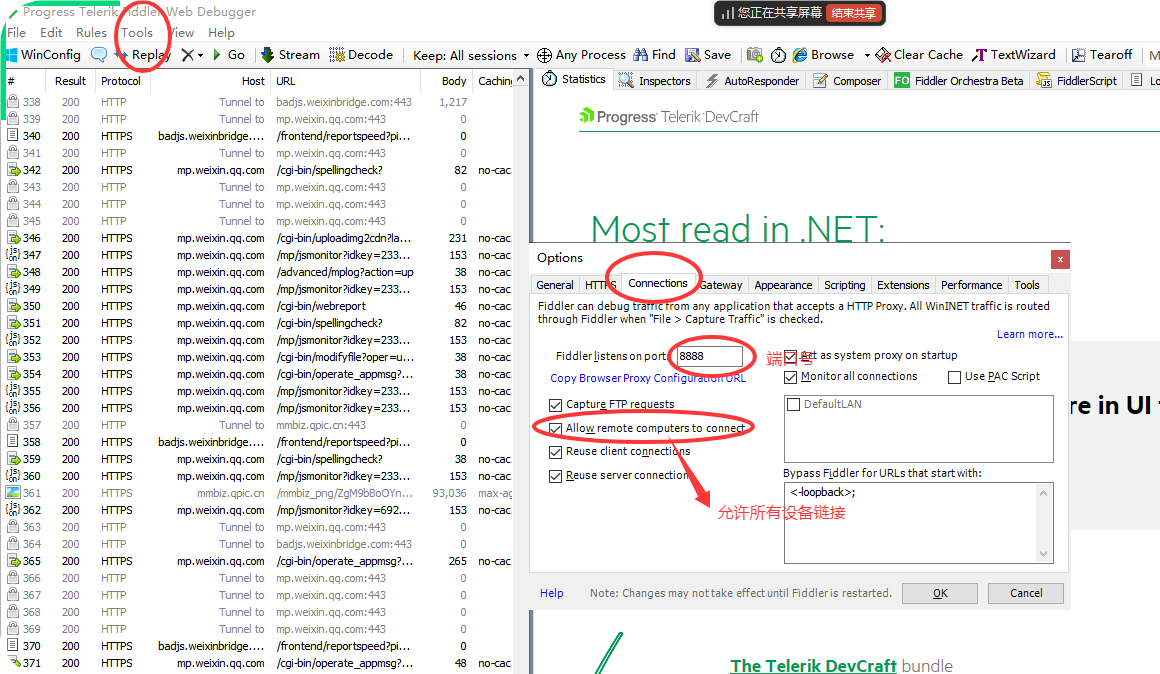Open WinConfig from the toolbar

click(x=42, y=55)
